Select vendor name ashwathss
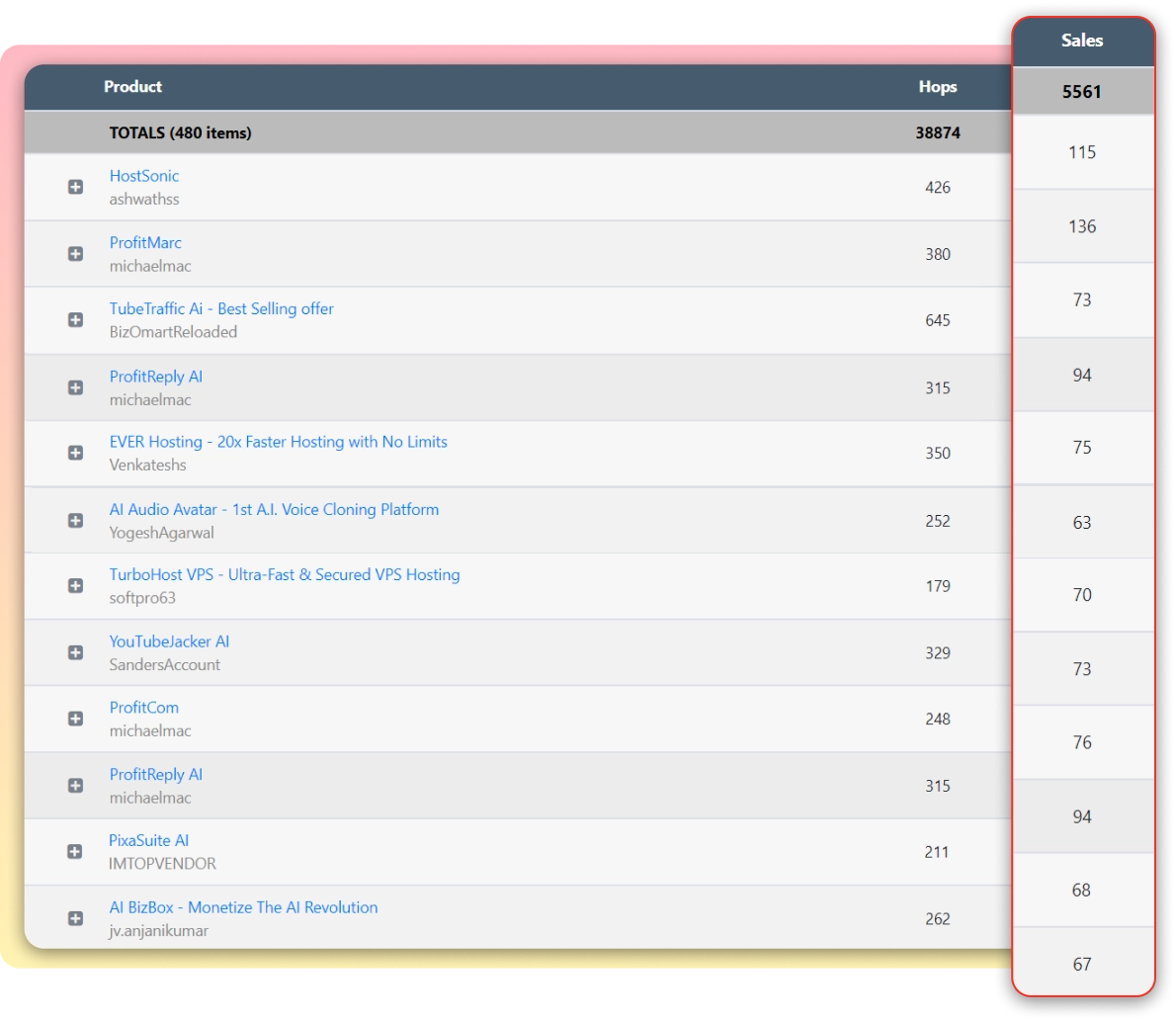This screenshot has height=1021, width=1176. (x=144, y=199)
